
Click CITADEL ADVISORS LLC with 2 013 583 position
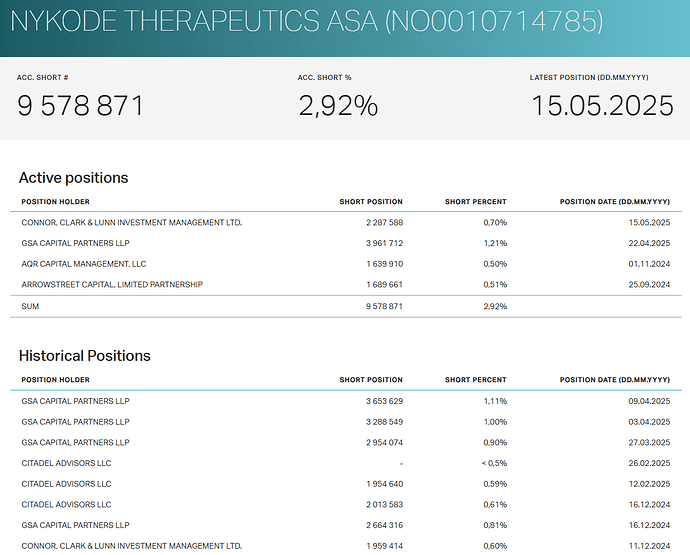[66, 505]
